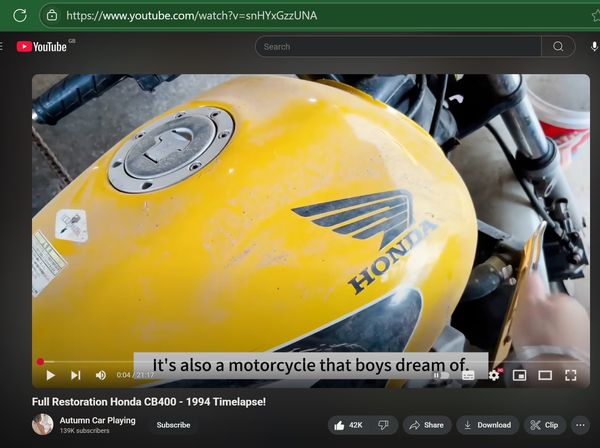Screen dimensions: 600x448
Task: Click the 0:04 / 21:17 time display
Action: pos(135,375)
